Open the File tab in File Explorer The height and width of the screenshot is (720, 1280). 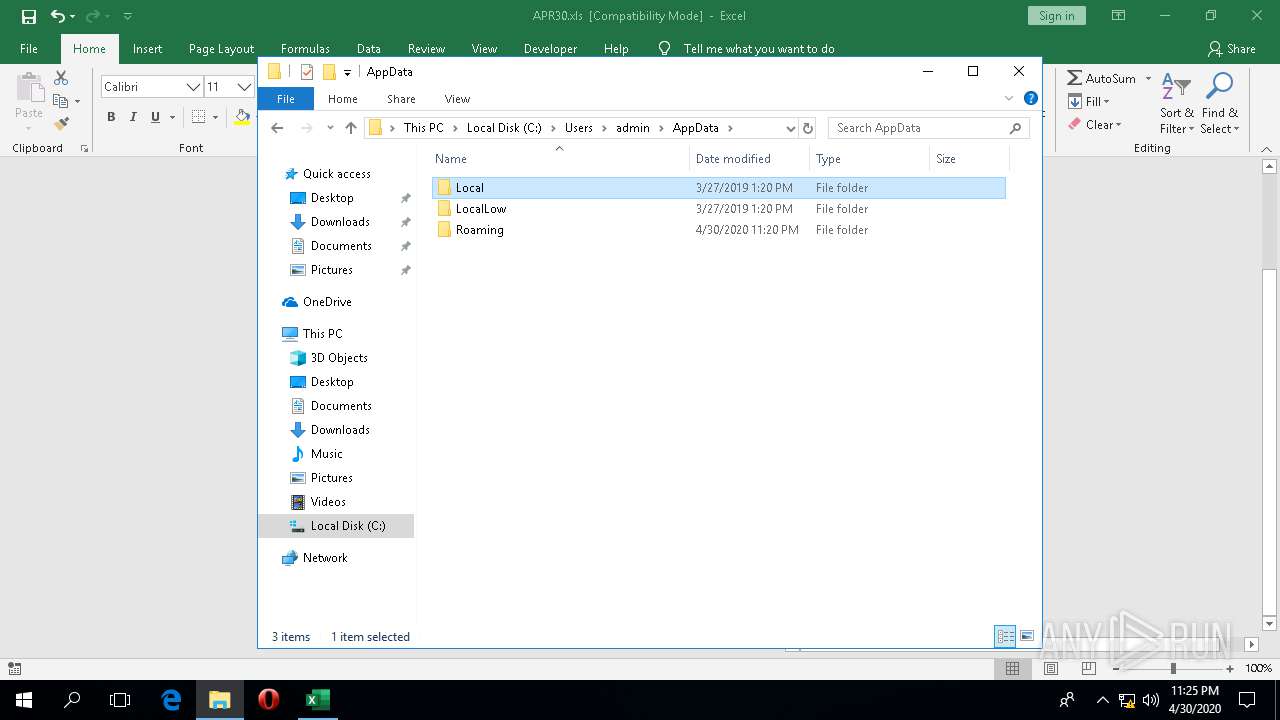coord(286,99)
